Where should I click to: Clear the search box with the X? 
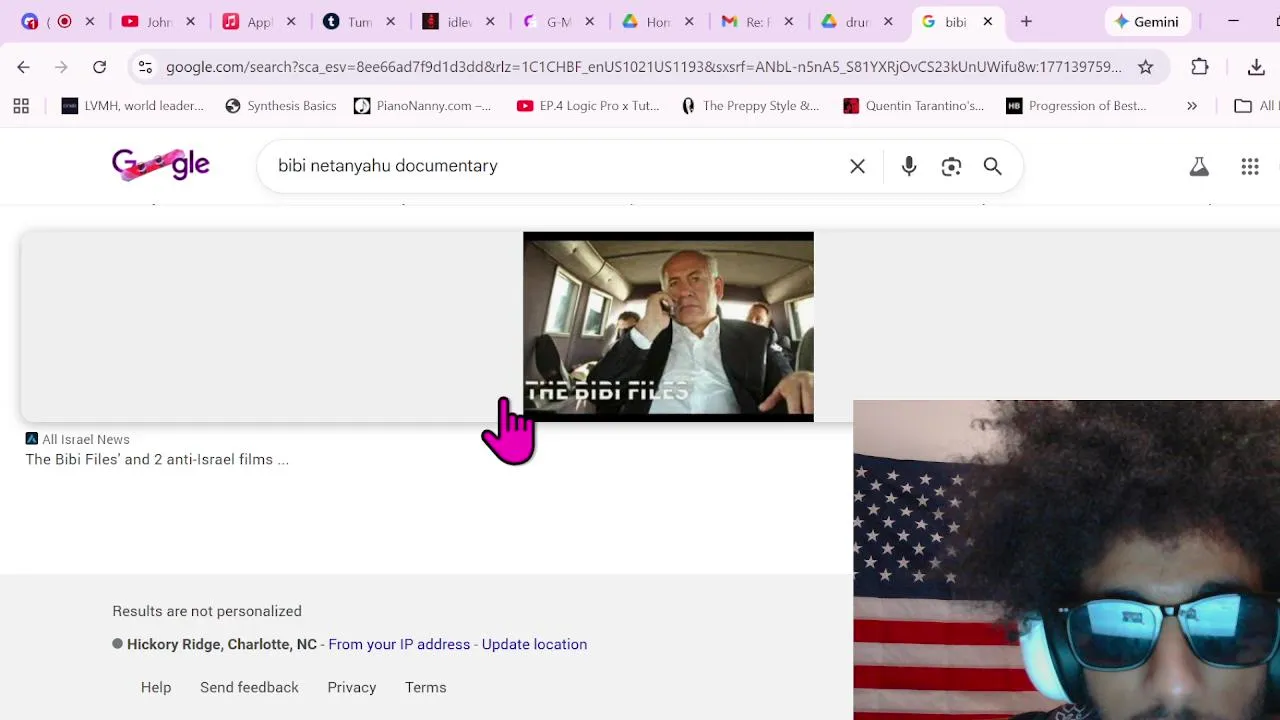(x=857, y=167)
